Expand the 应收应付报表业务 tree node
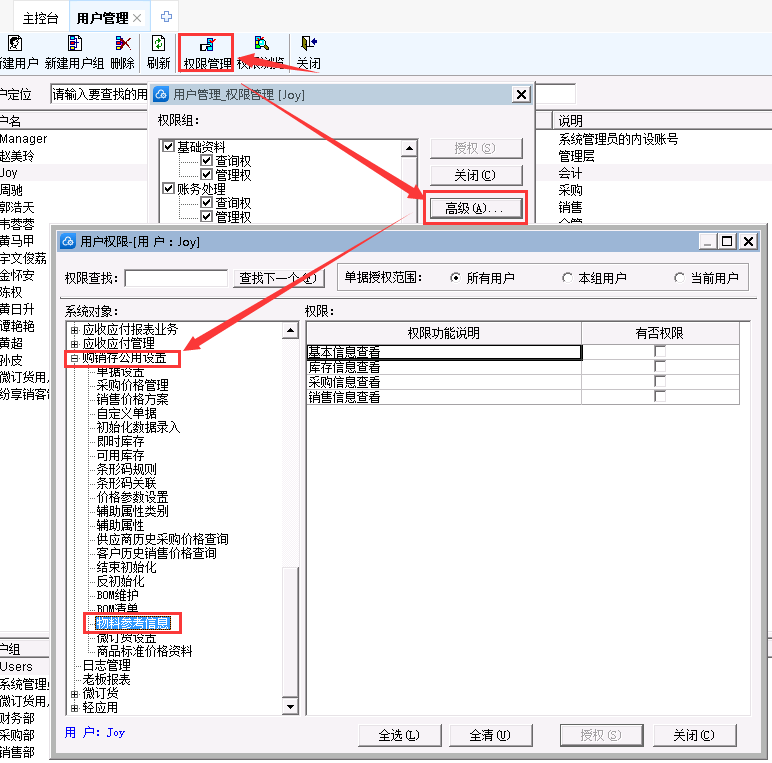 [x=73, y=329]
